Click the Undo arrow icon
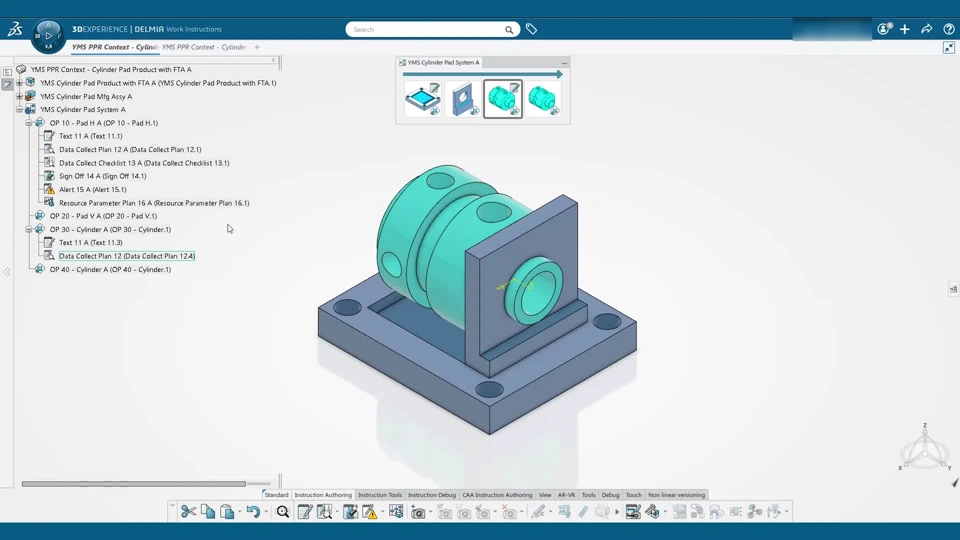 (253, 512)
